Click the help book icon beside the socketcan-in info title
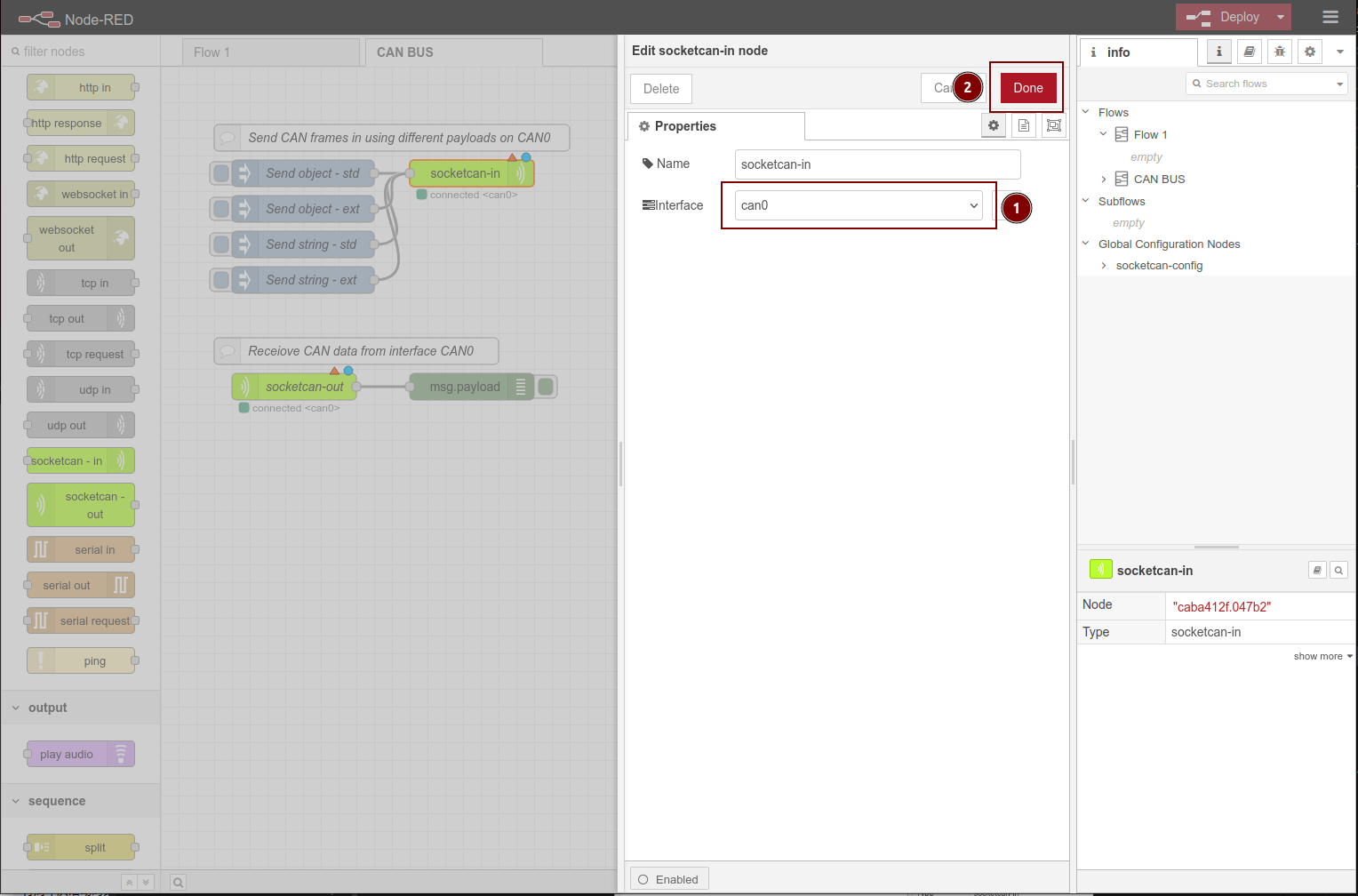Viewport: 1358px width, 896px height. tap(1318, 570)
